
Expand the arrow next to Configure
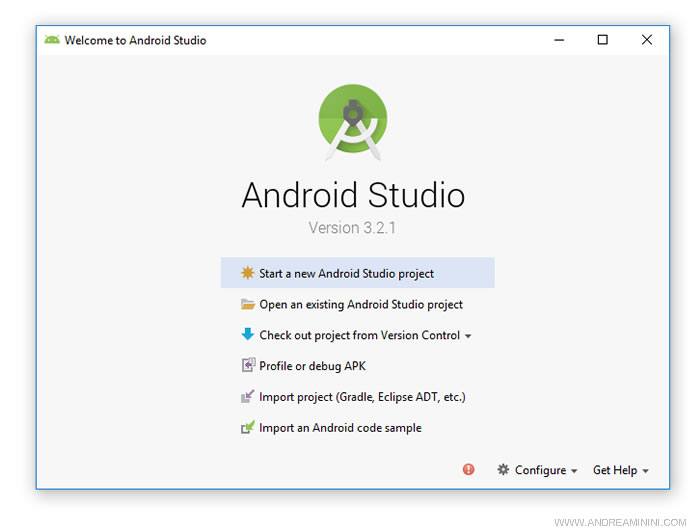click(574, 471)
